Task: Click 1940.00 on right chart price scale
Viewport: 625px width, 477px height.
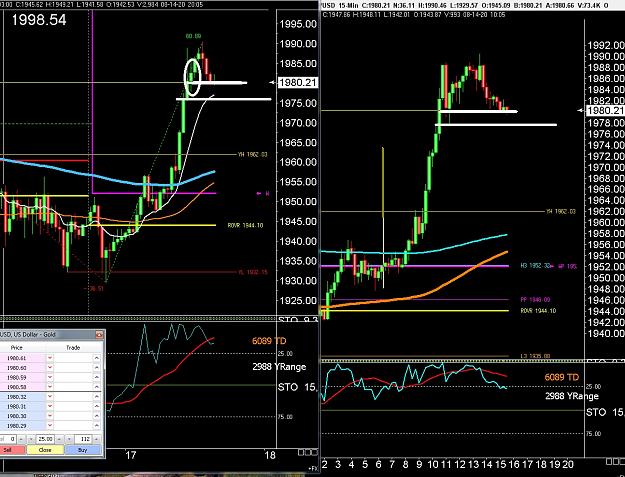Action: coord(606,334)
